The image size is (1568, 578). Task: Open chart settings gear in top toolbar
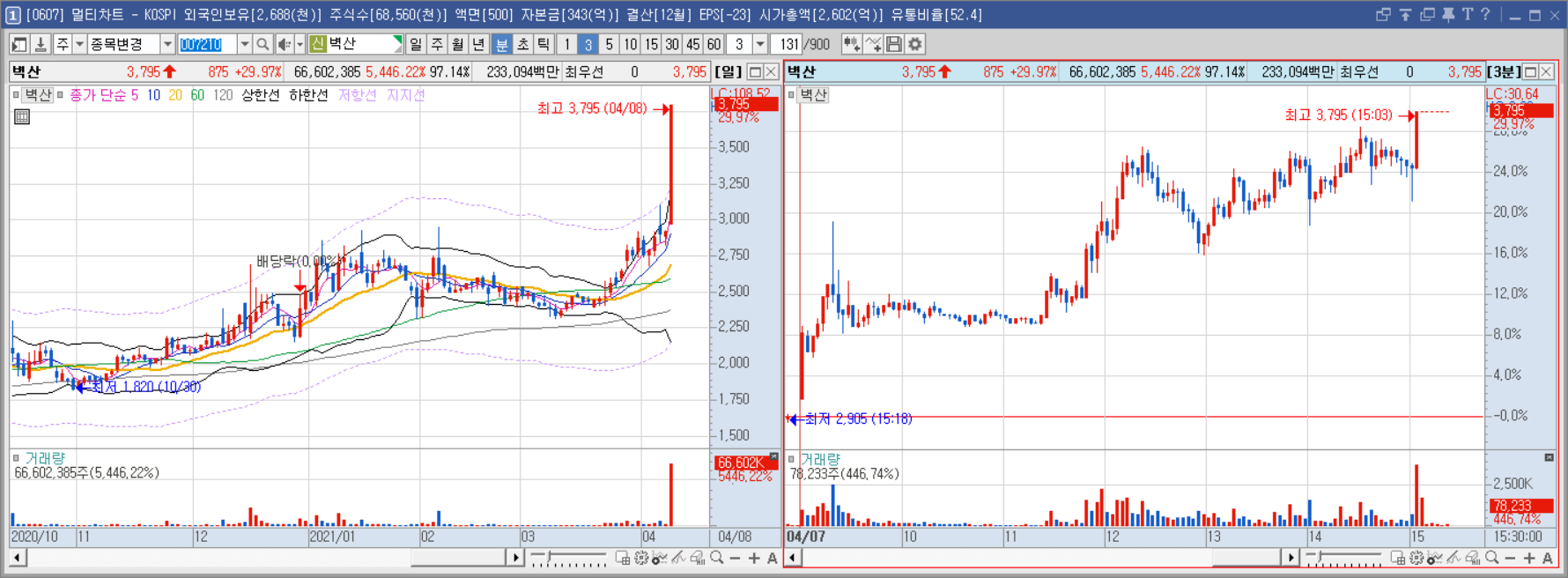pyautogui.click(x=915, y=44)
